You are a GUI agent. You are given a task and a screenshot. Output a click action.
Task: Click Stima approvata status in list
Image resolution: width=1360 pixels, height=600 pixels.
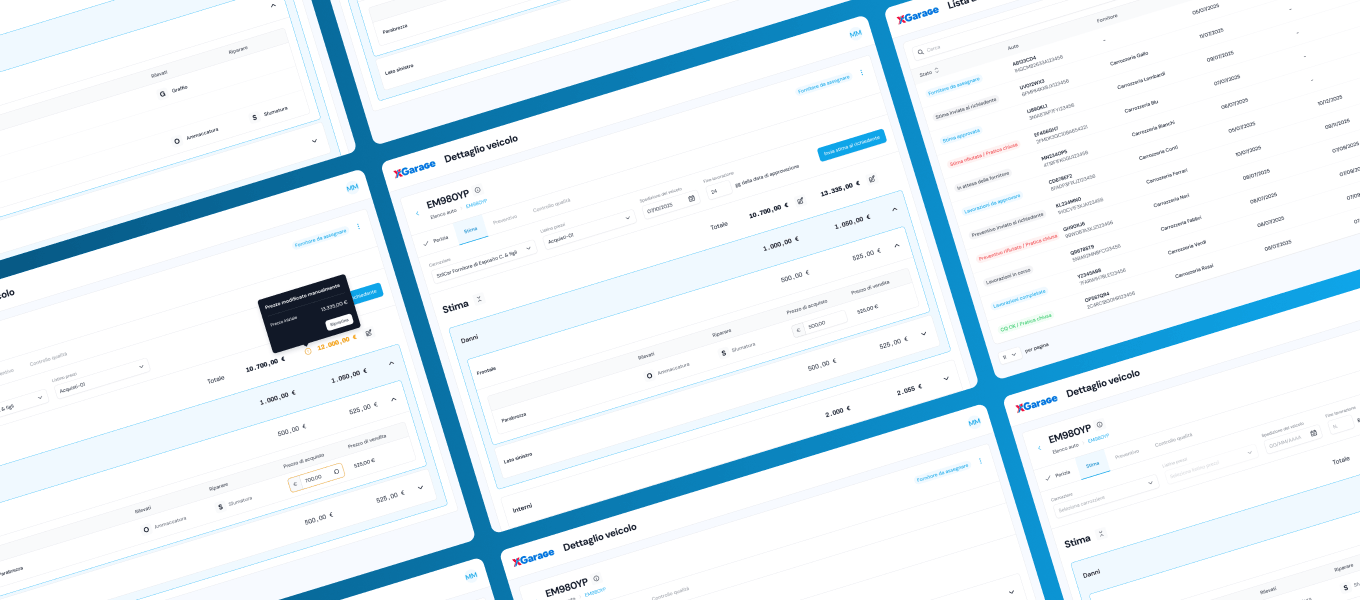[964, 137]
